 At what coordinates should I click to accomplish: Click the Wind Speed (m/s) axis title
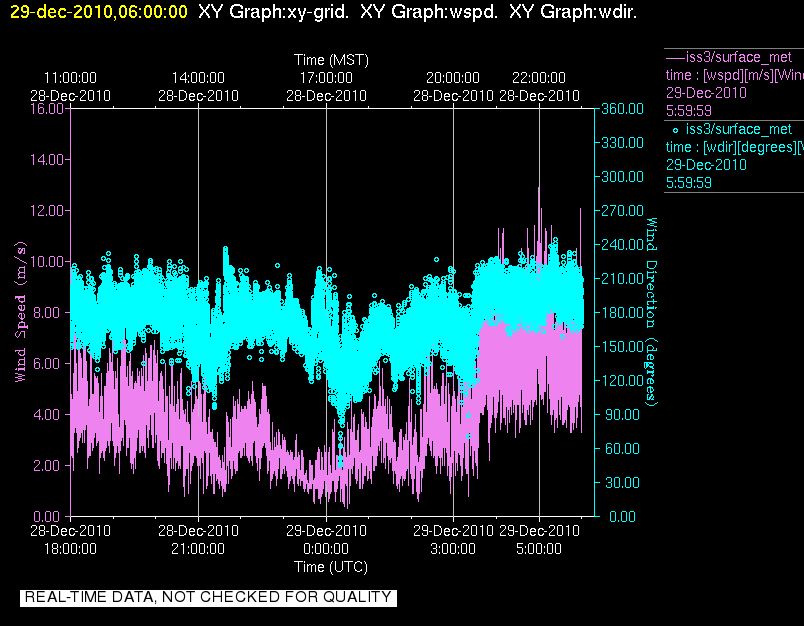(x=20, y=312)
